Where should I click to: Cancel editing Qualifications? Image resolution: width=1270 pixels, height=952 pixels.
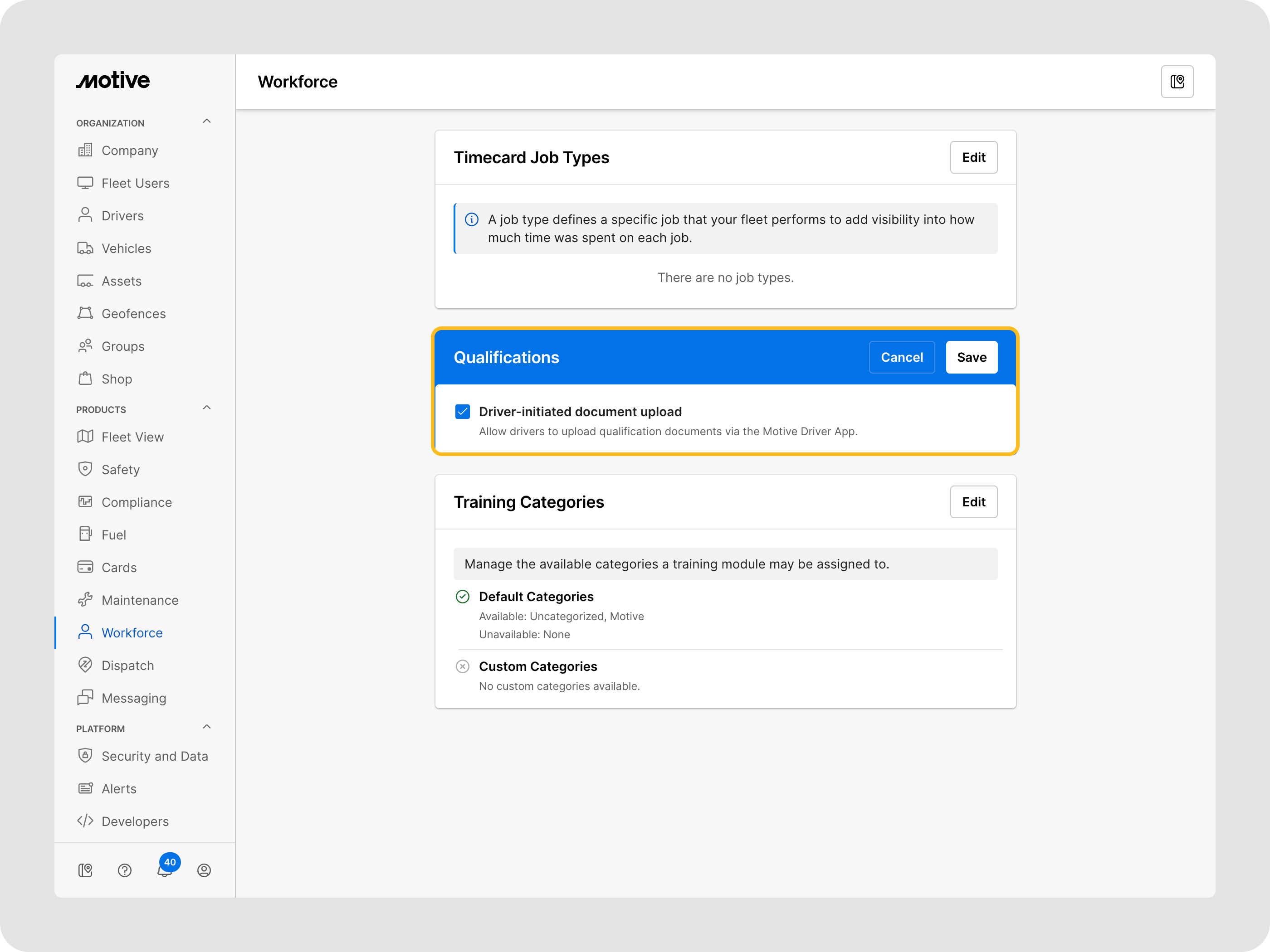click(x=901, y=357)
